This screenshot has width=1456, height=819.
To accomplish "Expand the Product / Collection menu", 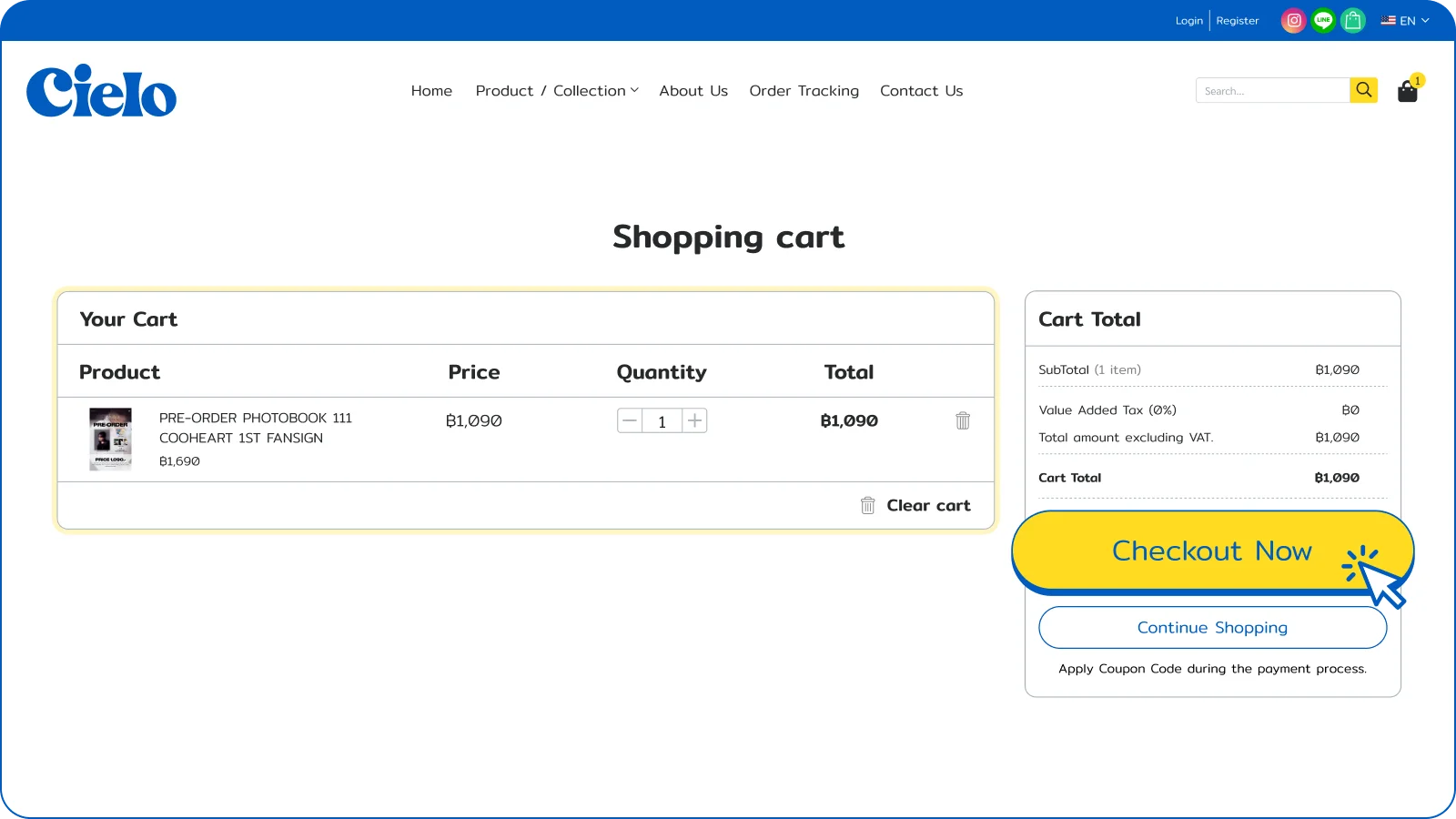I will [x=557, y=91].
